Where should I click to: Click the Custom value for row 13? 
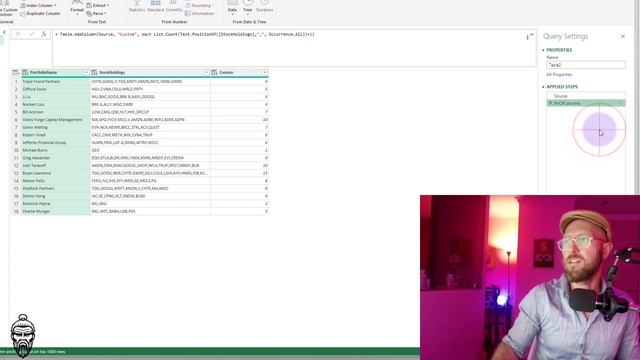[240, 173]
